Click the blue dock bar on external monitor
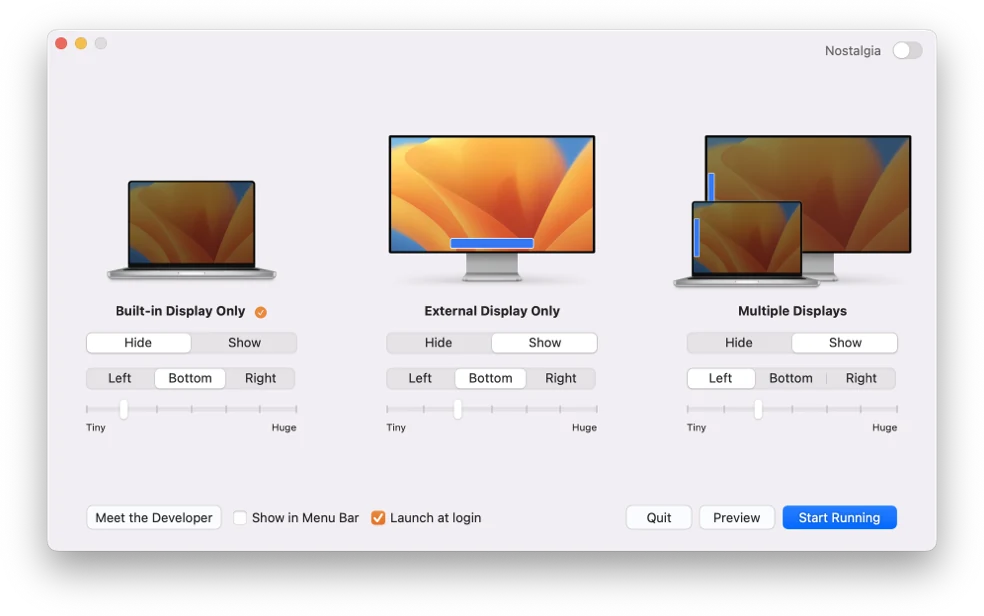 491,243
